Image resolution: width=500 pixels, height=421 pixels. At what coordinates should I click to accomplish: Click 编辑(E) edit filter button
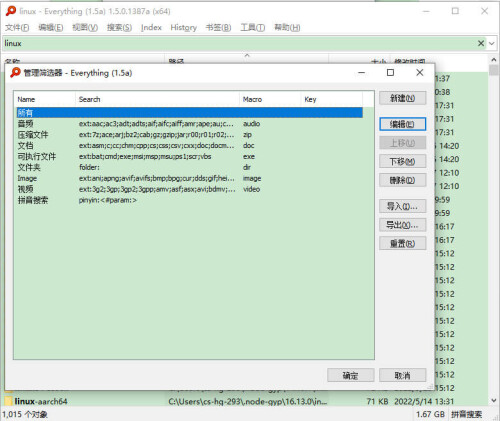402,124
